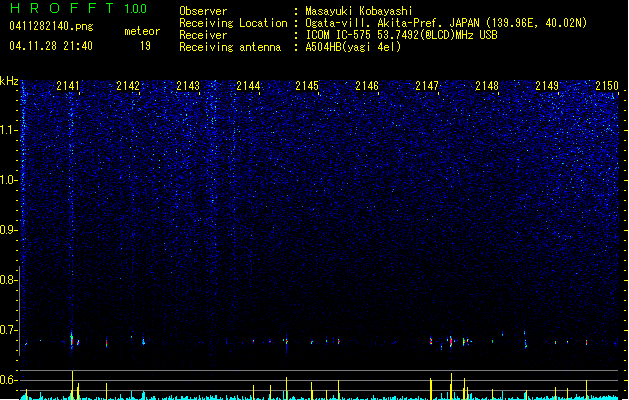Click the 2148 time marker
The image size is (629, 400).
[487, 86]
